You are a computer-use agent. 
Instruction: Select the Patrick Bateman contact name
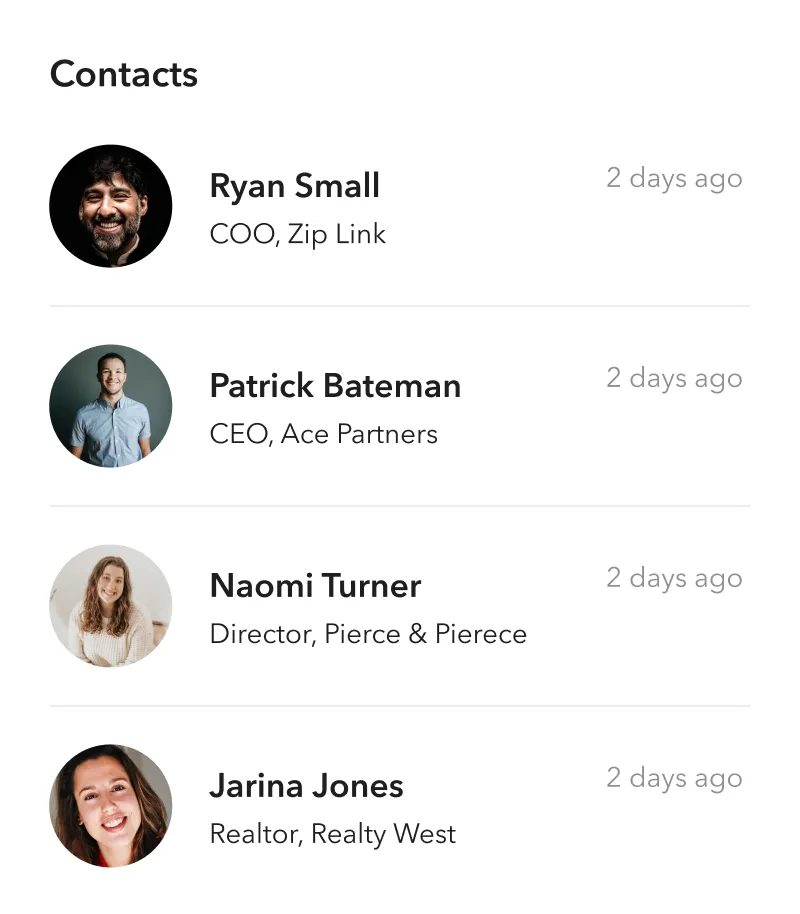pos(335,386)
